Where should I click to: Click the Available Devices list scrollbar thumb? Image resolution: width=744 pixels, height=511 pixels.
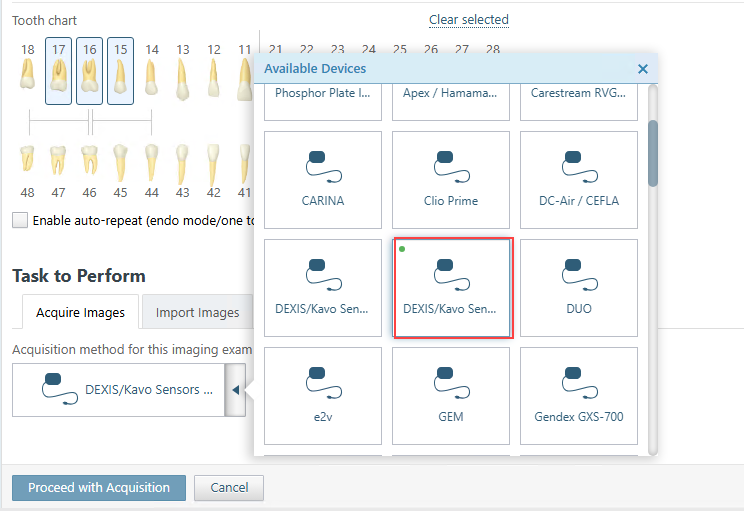tap(653, 153)
